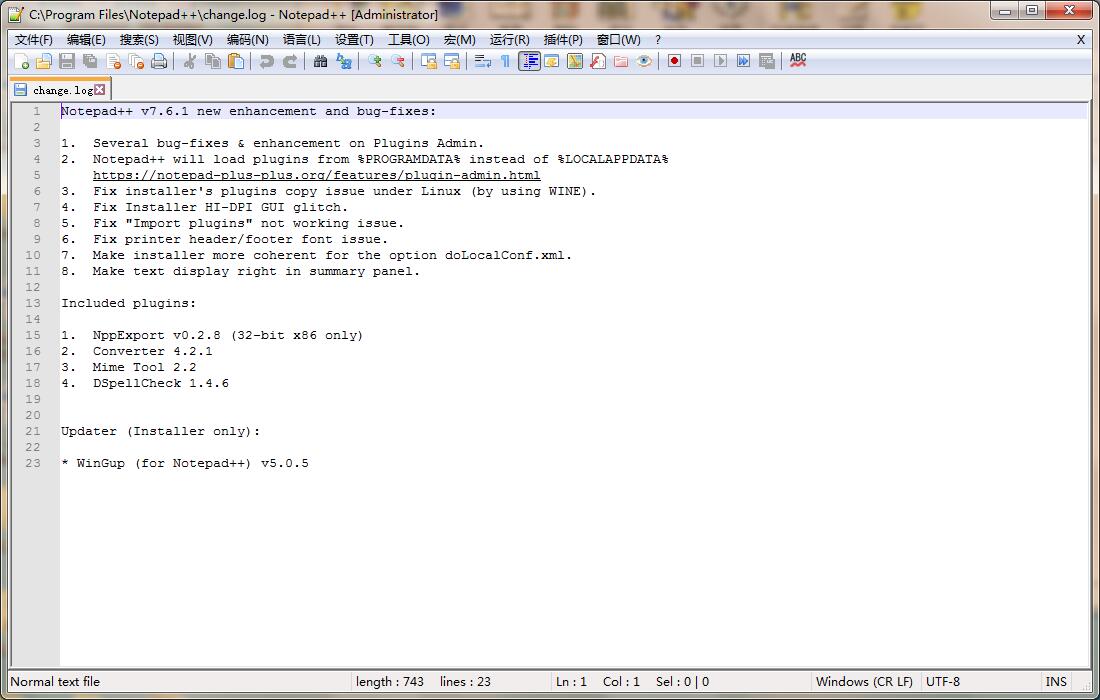1100x700 pixels.
Task: Open the 宏(M) menu
Action: [x=460, y=40]
